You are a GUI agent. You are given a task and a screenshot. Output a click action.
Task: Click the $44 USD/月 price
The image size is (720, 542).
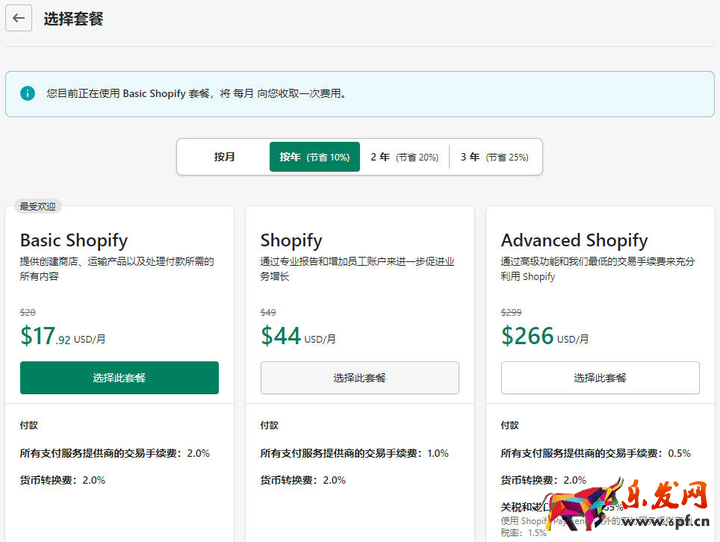[x=298, y=336]
